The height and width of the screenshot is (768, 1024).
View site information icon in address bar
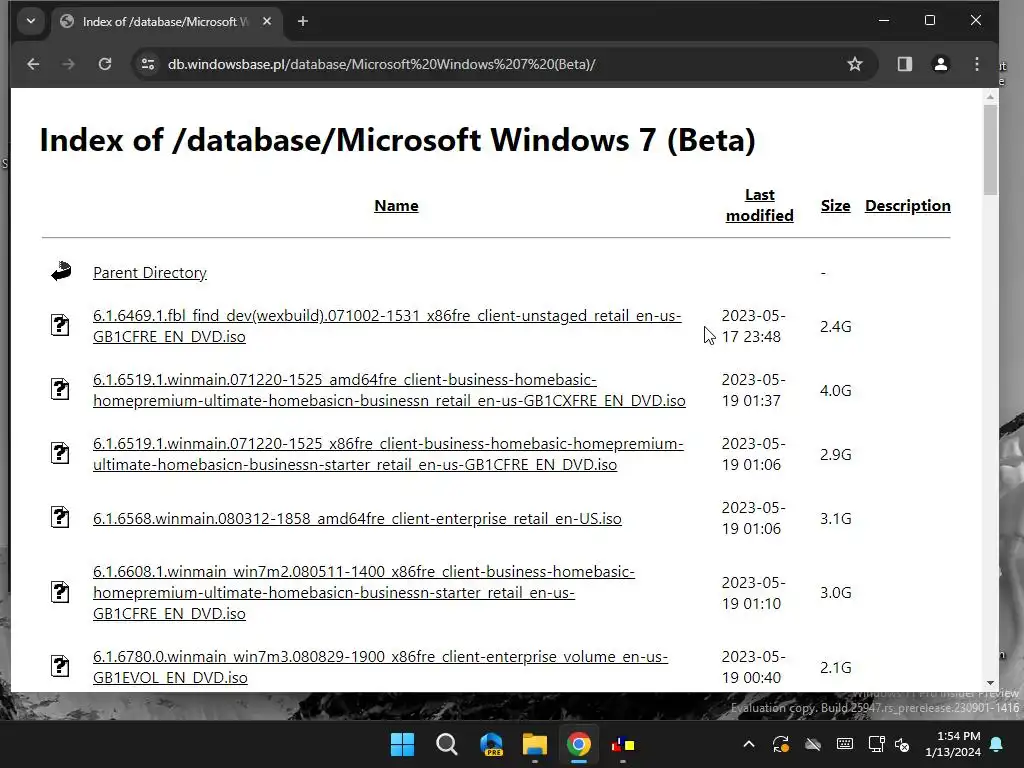click(x=148, y=64)
